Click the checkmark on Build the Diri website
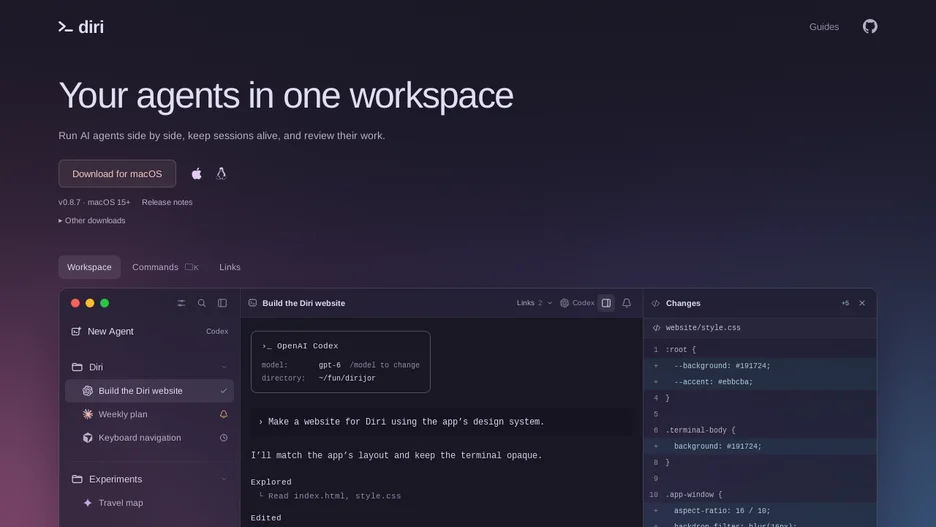936x527 pixels. (x=224, y=391)
